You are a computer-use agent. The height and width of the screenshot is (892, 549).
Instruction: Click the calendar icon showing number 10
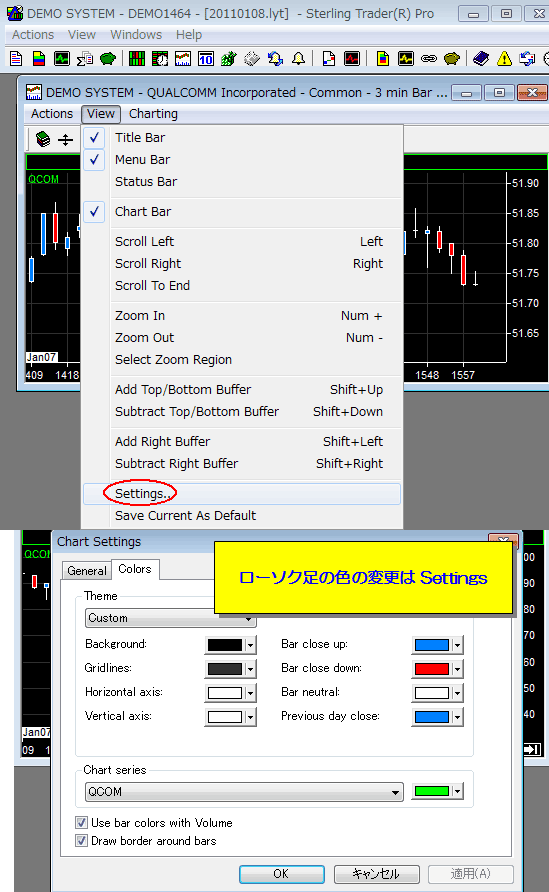[206, 58]
